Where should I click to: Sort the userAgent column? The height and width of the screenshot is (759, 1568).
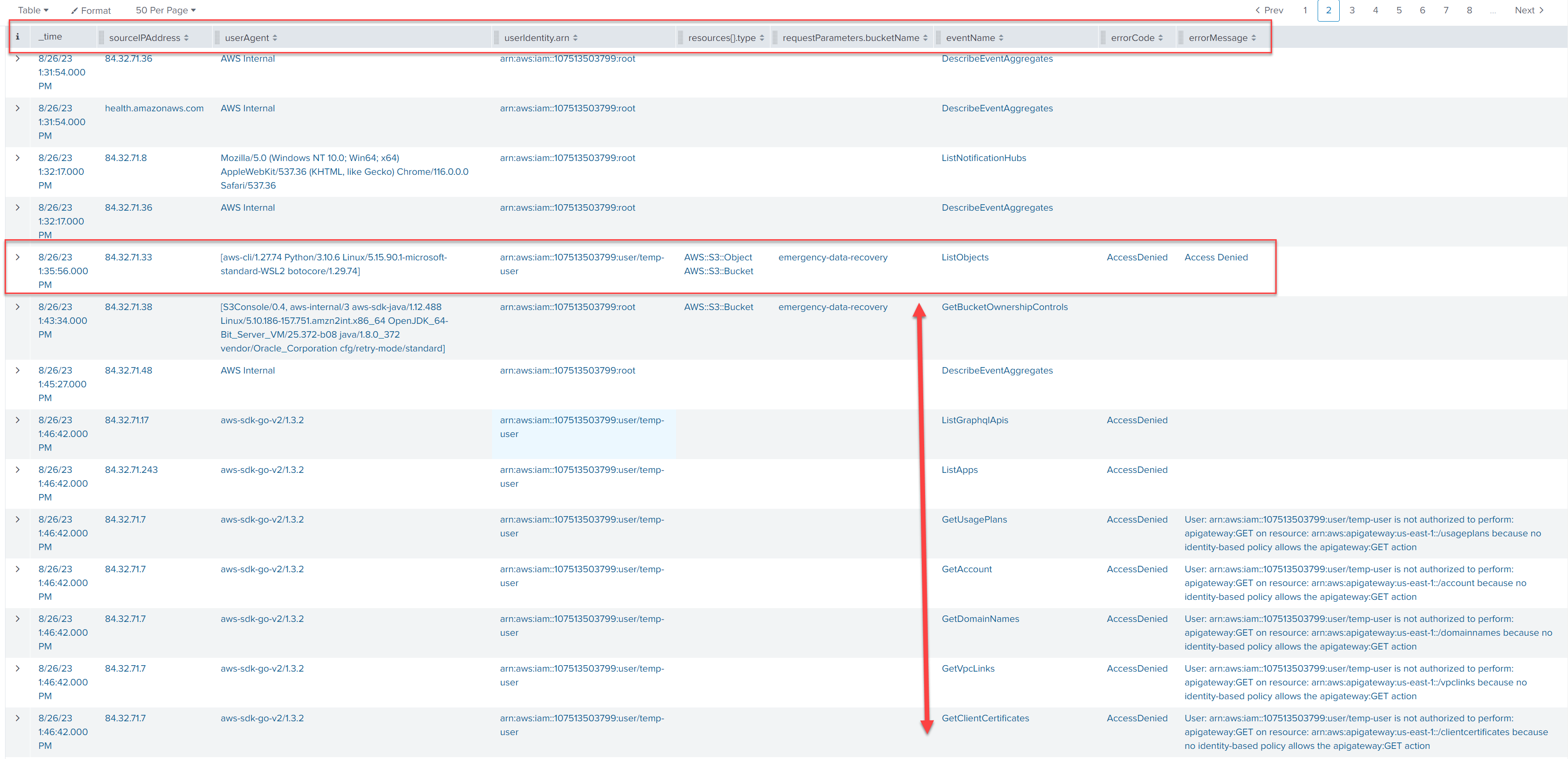click(x=275, y=37)
